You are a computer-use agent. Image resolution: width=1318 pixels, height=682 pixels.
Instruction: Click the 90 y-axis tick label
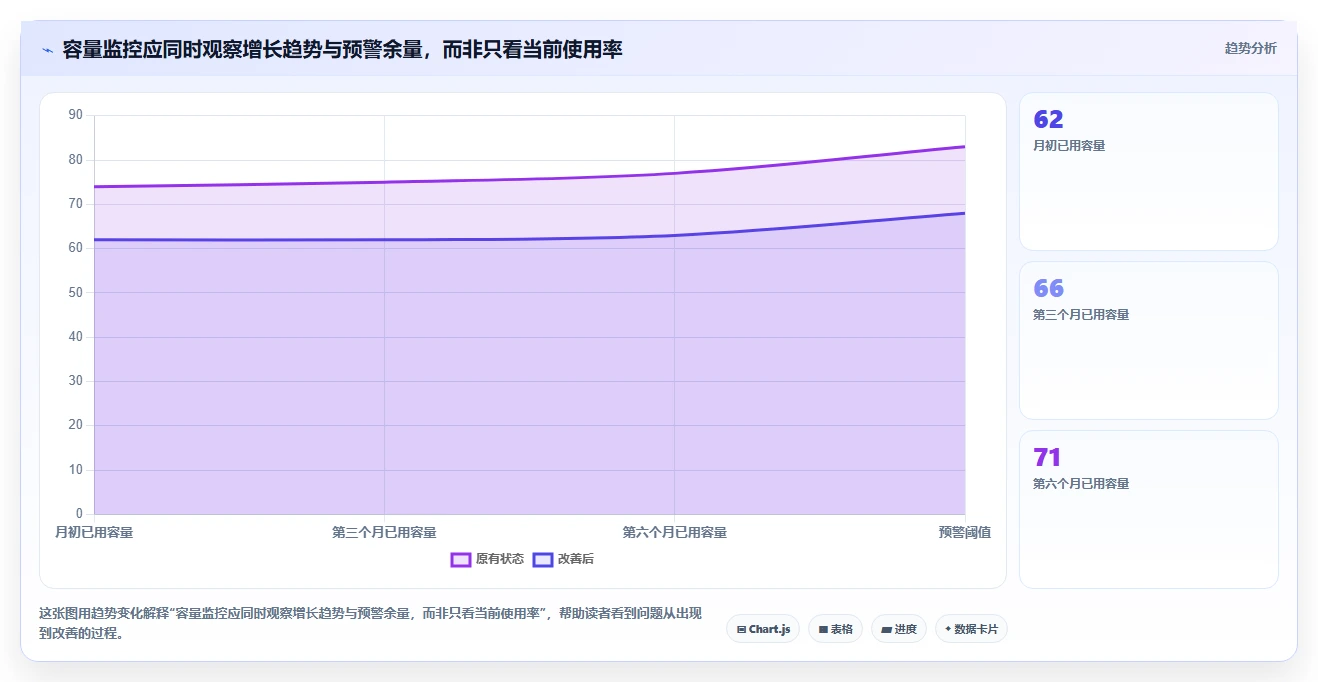click(x=76, y=115)
